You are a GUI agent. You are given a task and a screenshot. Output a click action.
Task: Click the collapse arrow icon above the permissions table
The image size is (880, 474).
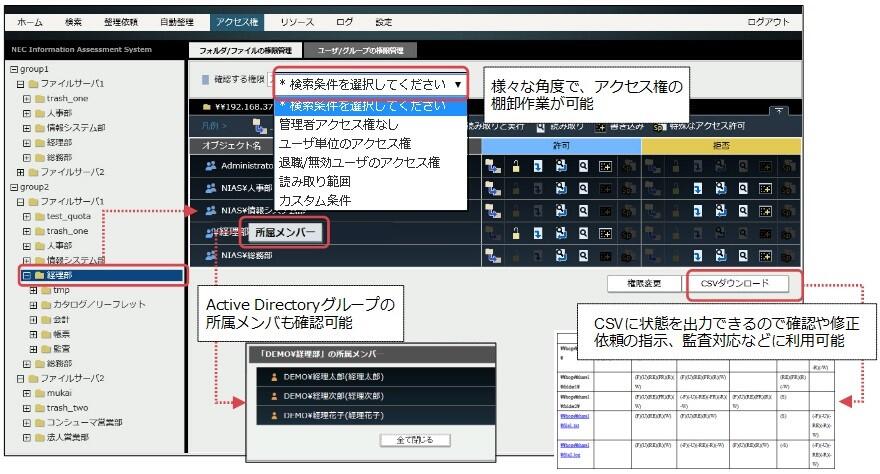tap(778, 111)
